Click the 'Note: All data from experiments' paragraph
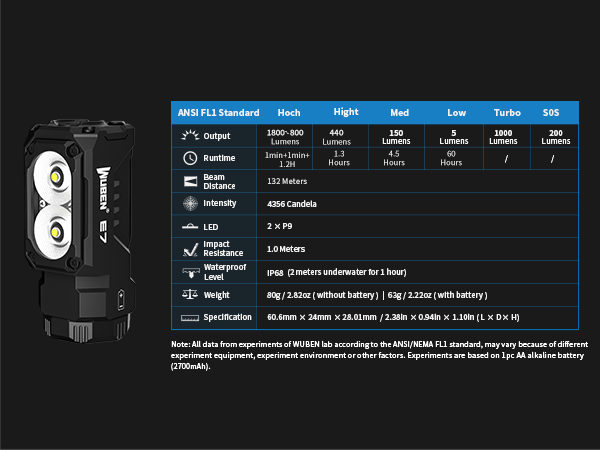Image resolution: width=600 pixels, height=450 pixels. pyautogui.click(x=379, y=355)
